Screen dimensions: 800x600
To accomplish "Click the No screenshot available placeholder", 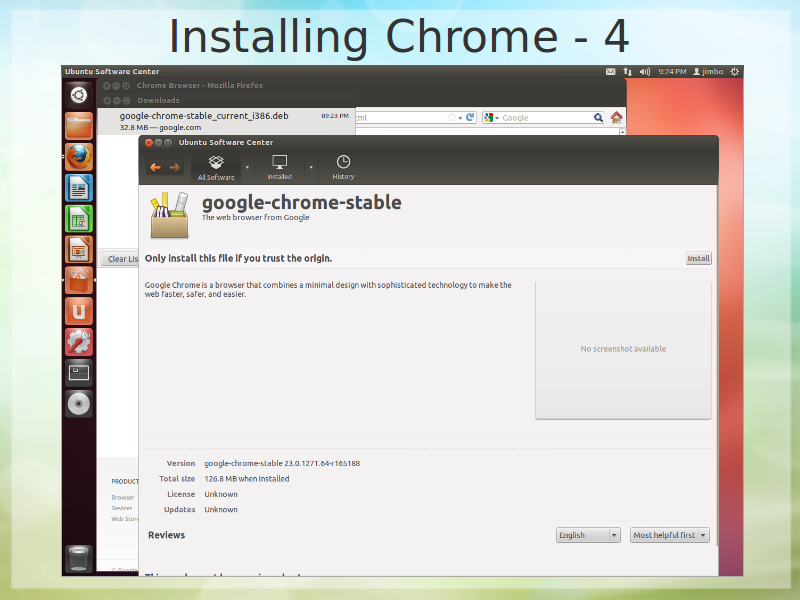I will click(x=623, y=350).
